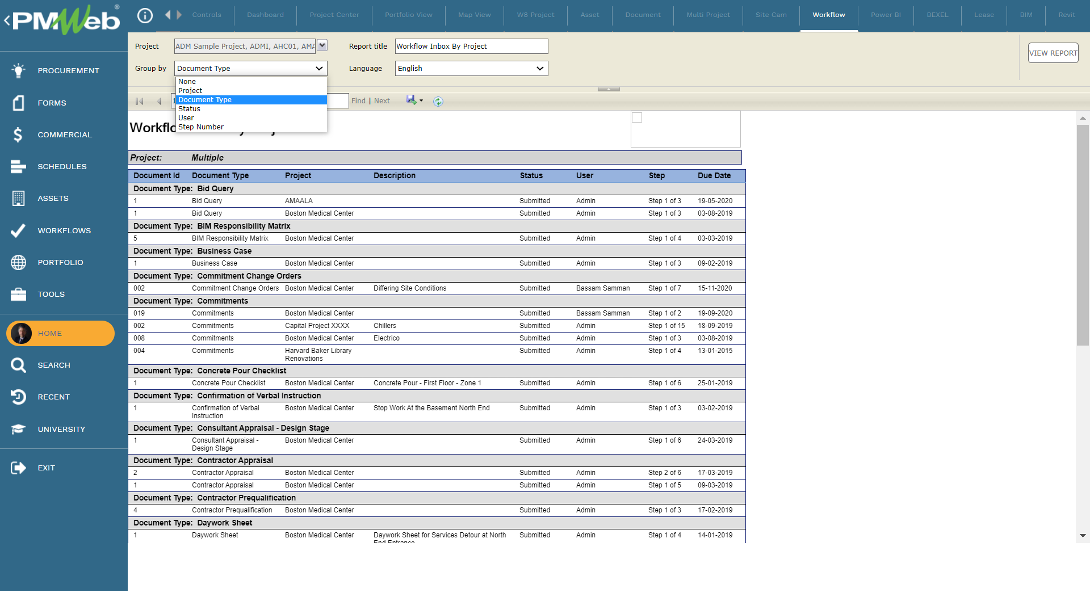The width and height of the screenshot is (1091, 591).
Task: Open the Search magnifier icon
Action: pos(19,365)
